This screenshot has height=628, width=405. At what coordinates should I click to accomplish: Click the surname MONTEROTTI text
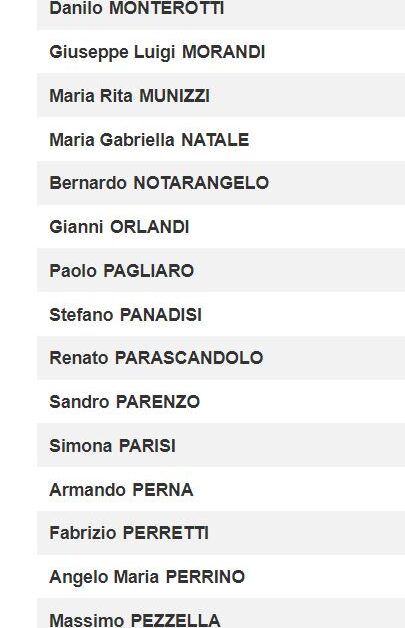pyautogui.click(x=167, y=8)
